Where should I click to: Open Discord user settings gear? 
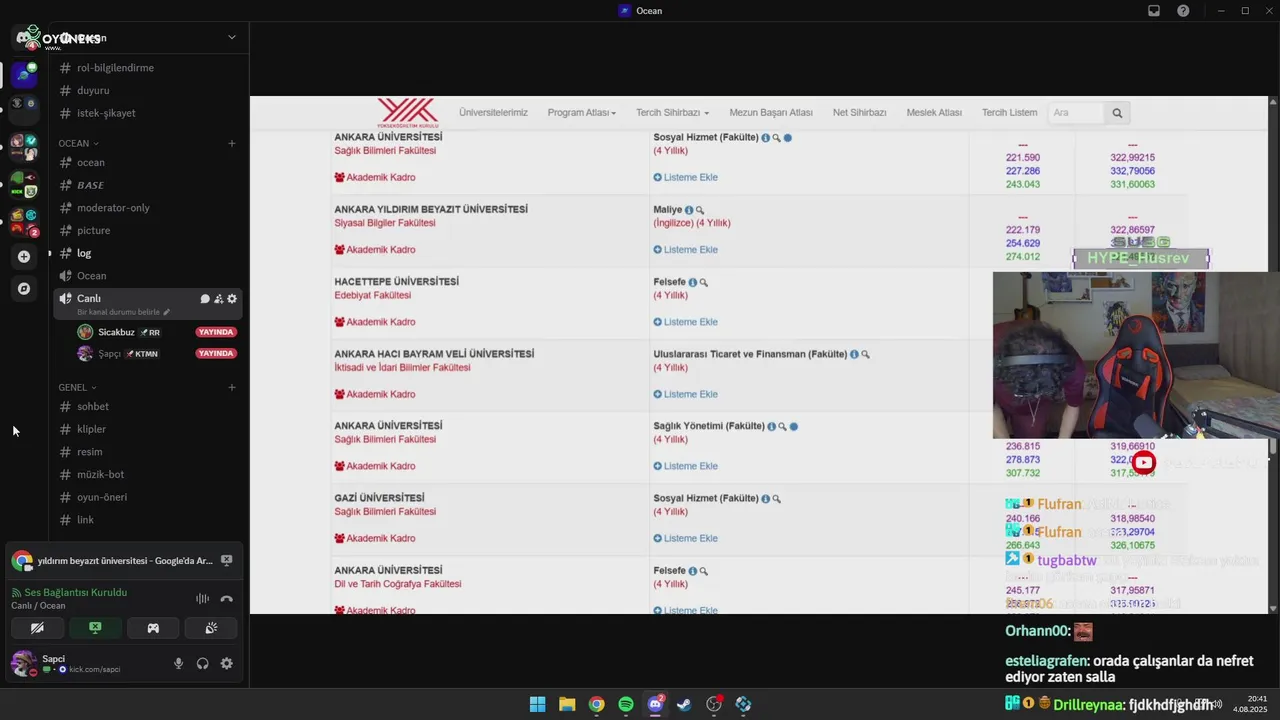[227, 663]
